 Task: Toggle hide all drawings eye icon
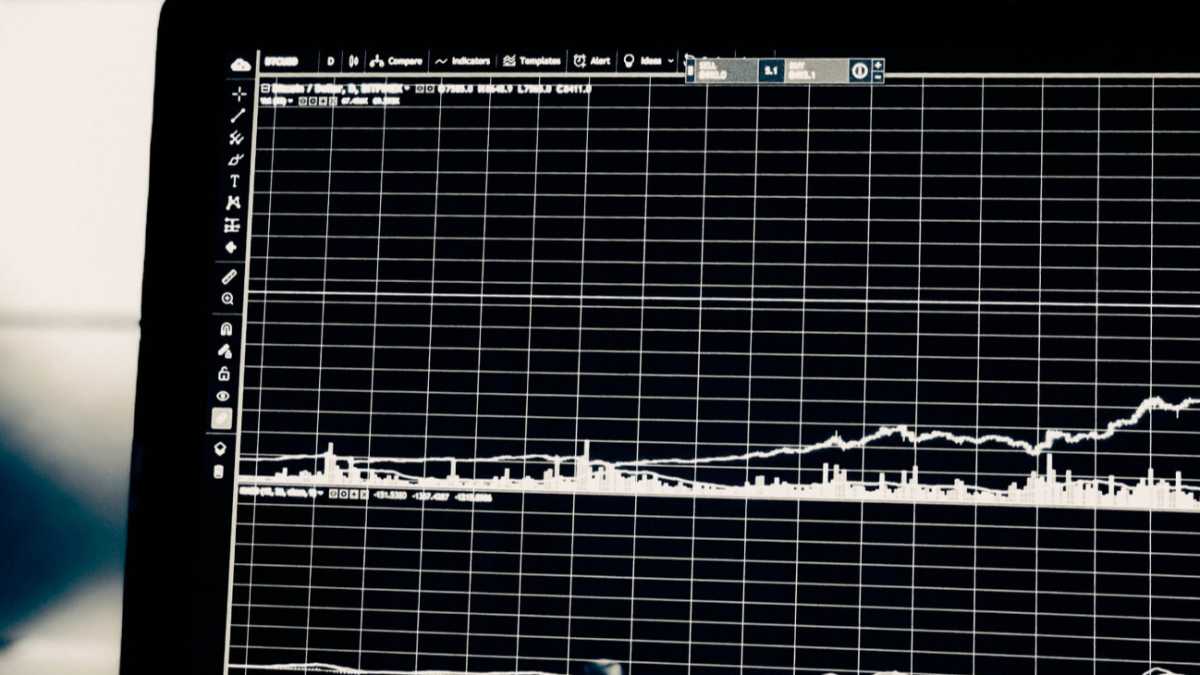click(x=223, y=396)
